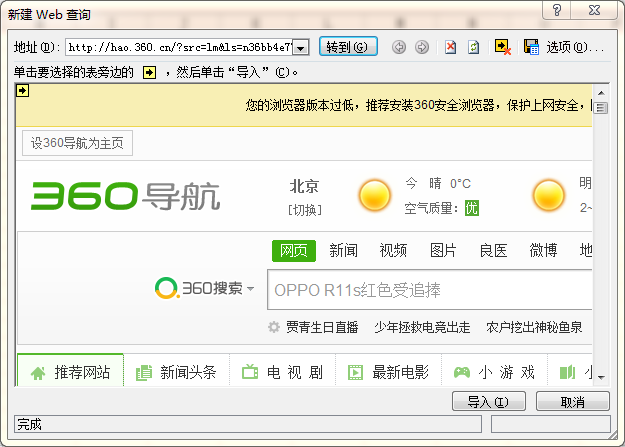Click the 转到 go button

348,47
